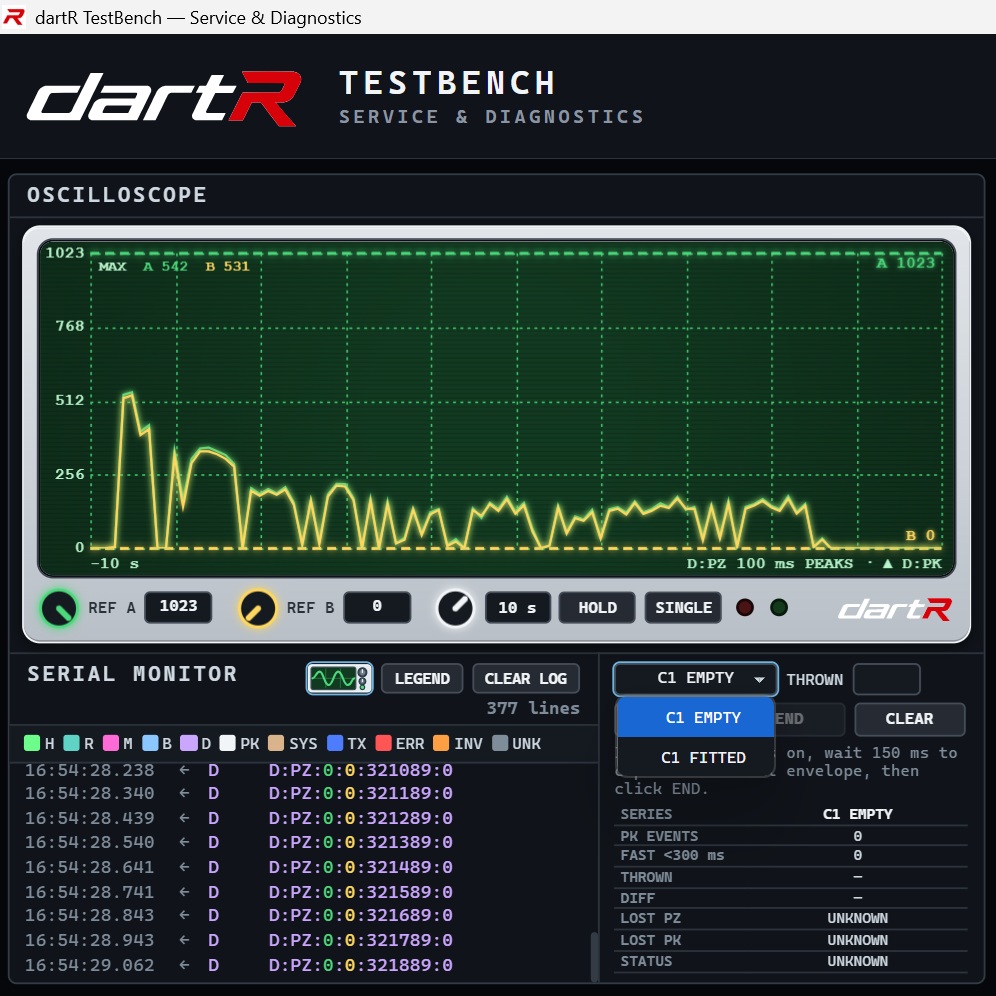This screenshot has height=996, width=996.
Task: Open the LEGEND panel
Action: click(422, 678)
